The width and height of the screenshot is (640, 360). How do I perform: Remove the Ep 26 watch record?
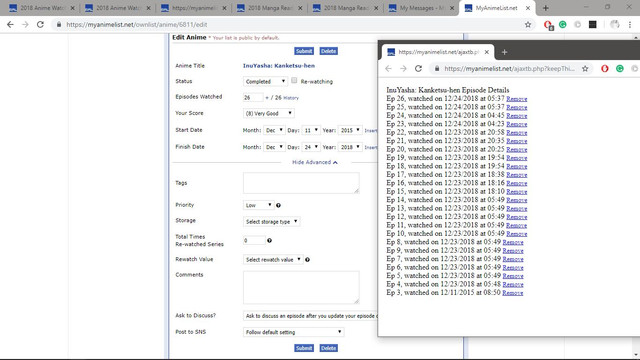coord(517,99)
